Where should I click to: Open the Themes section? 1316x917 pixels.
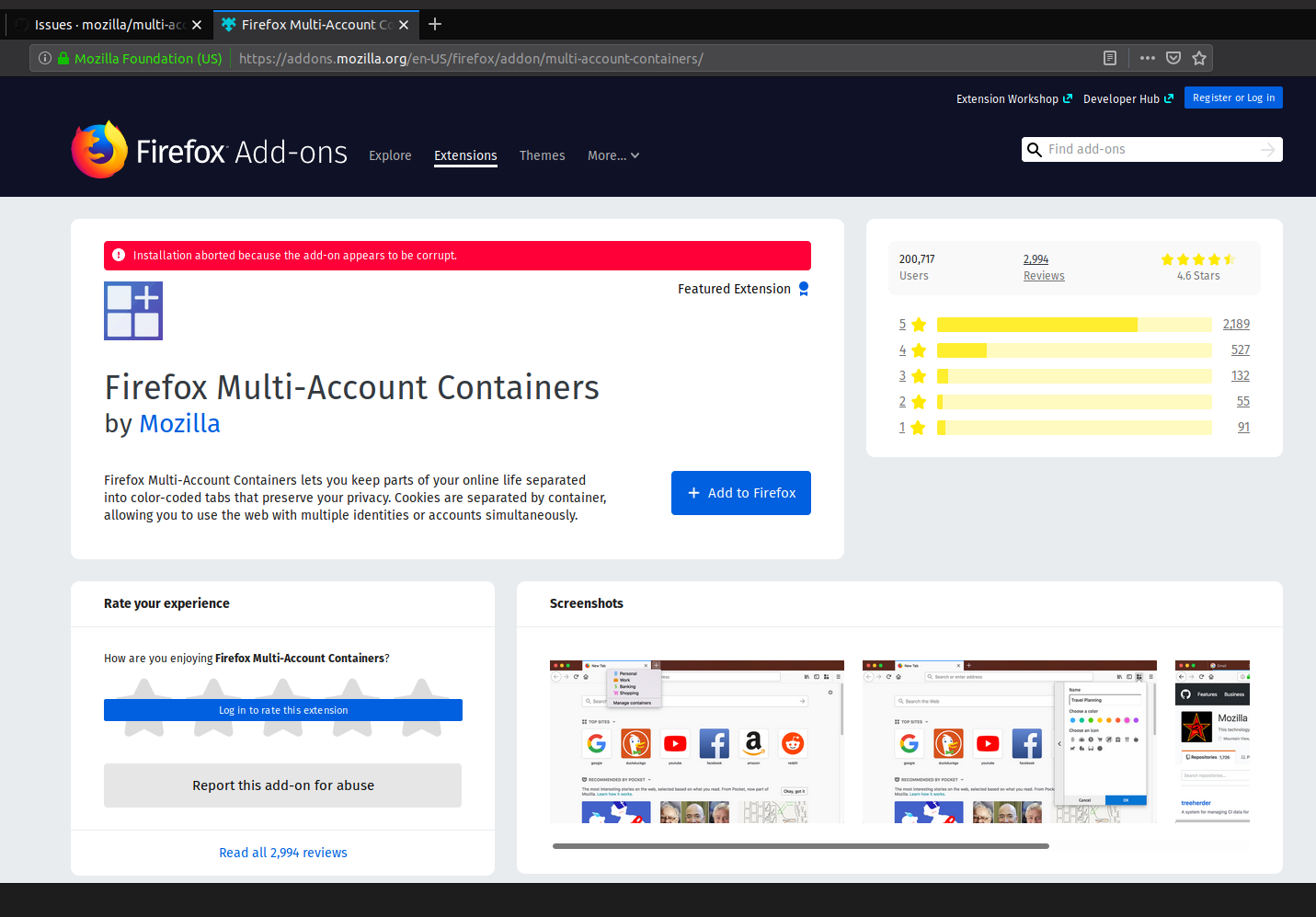542,155
